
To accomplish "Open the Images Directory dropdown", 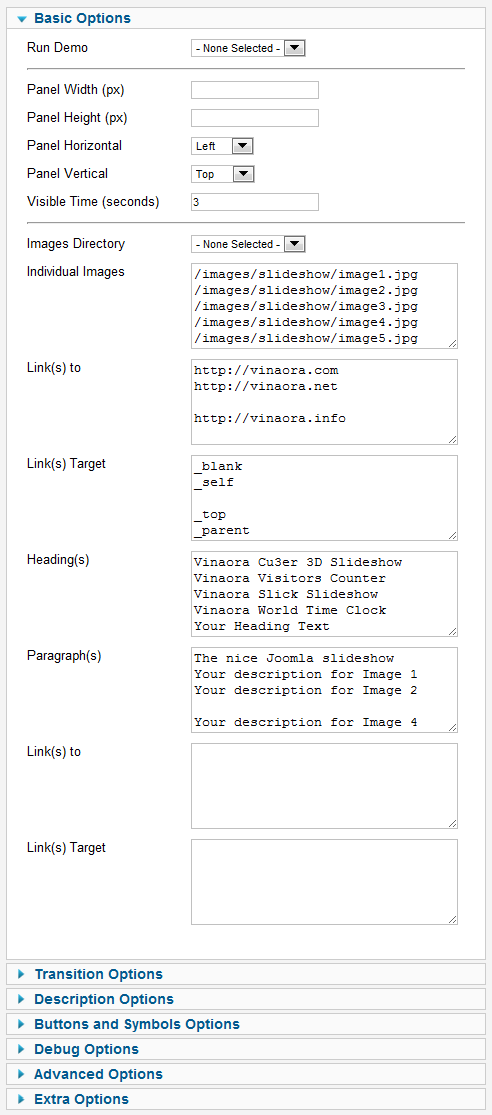I will pos(248,245).
